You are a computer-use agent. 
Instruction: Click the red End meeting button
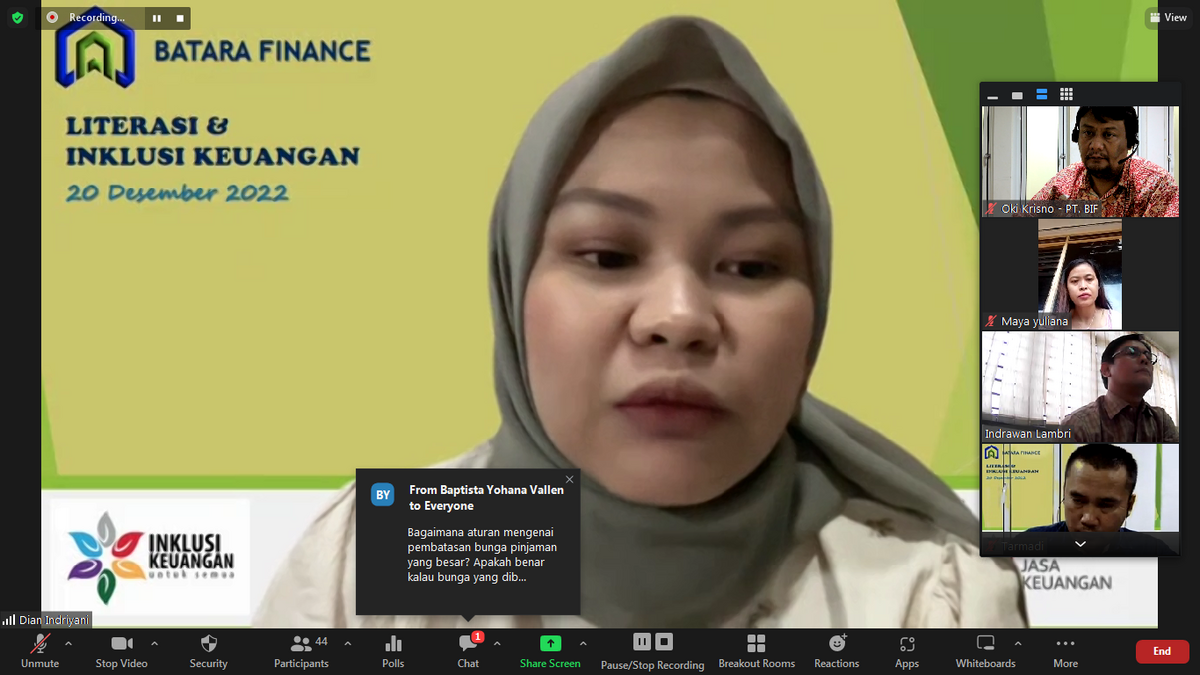pos(1162,651)
